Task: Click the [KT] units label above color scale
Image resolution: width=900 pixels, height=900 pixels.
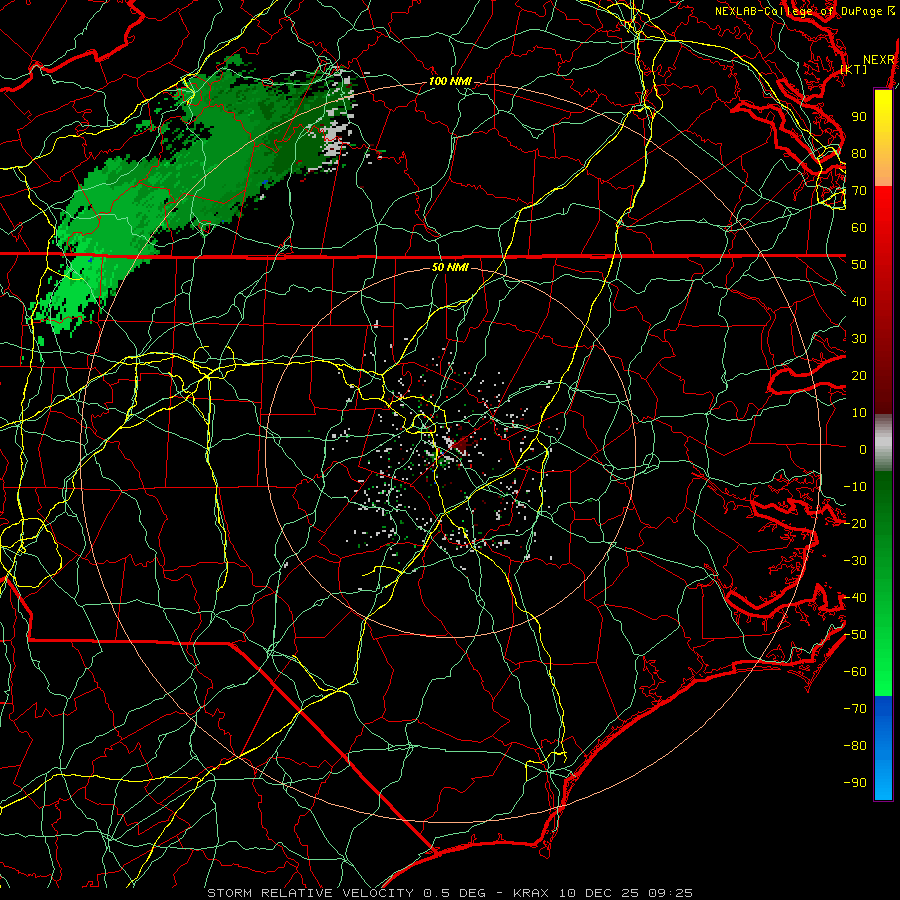Action: tap(854, 69)
